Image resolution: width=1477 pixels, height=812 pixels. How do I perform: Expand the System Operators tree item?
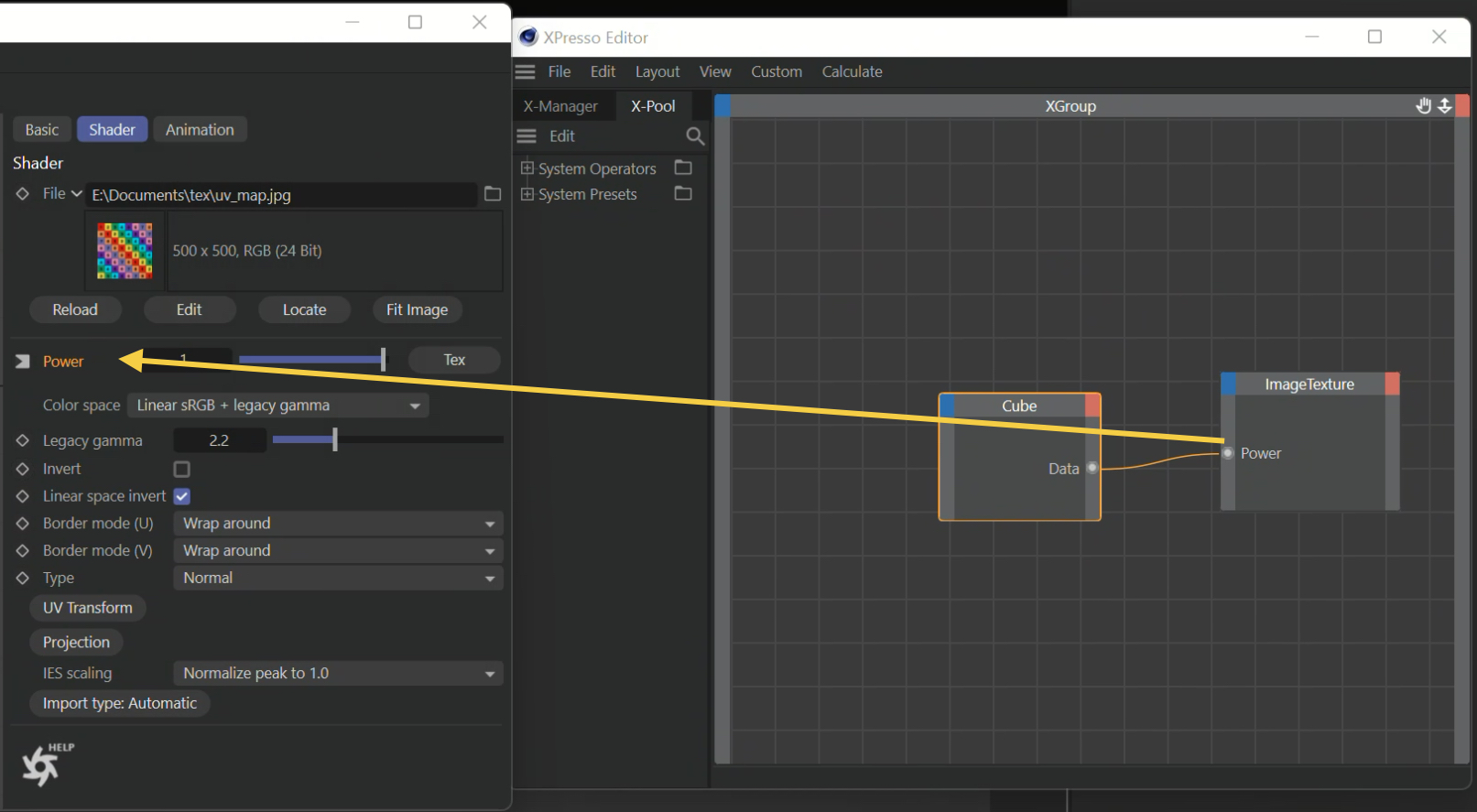pyautogui.click(x=527, y=168)
